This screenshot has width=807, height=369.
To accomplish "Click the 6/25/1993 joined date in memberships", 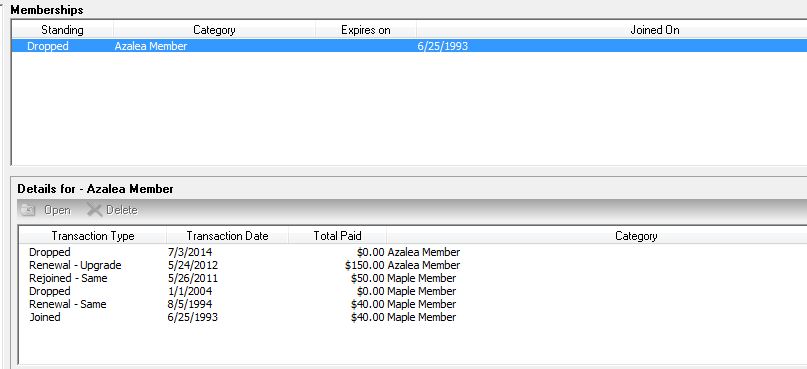I will coord(443,46).
